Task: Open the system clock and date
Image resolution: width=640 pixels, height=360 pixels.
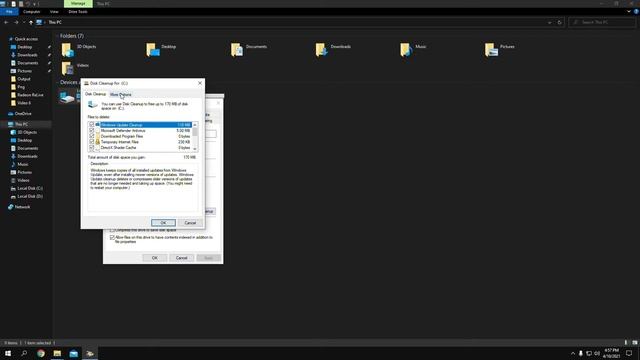Action: pos(611,353)
